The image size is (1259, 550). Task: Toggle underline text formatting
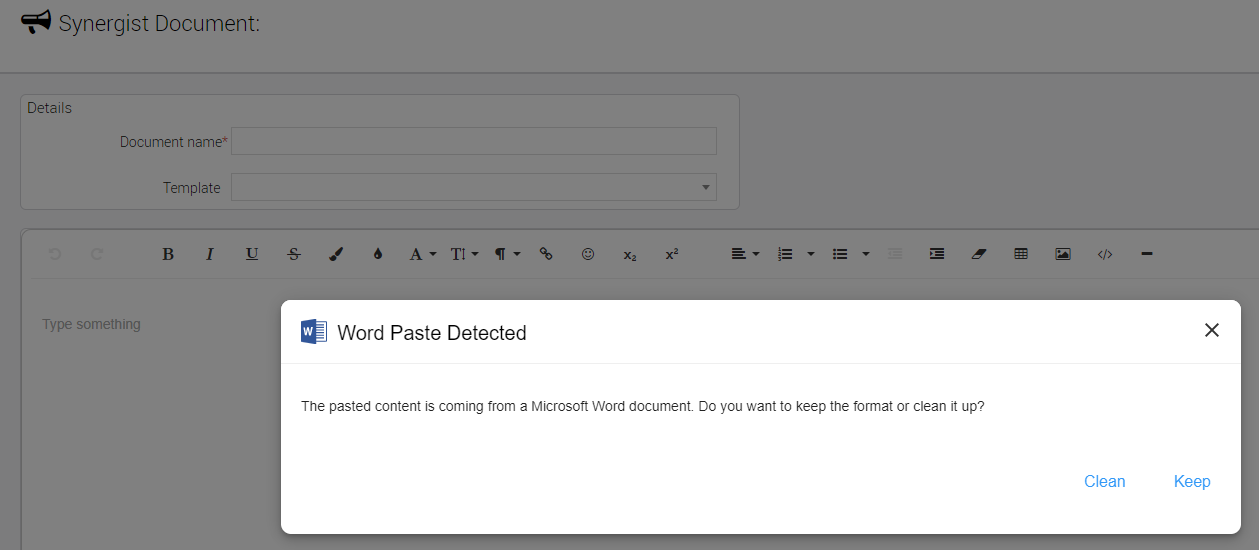pos(252,254)
